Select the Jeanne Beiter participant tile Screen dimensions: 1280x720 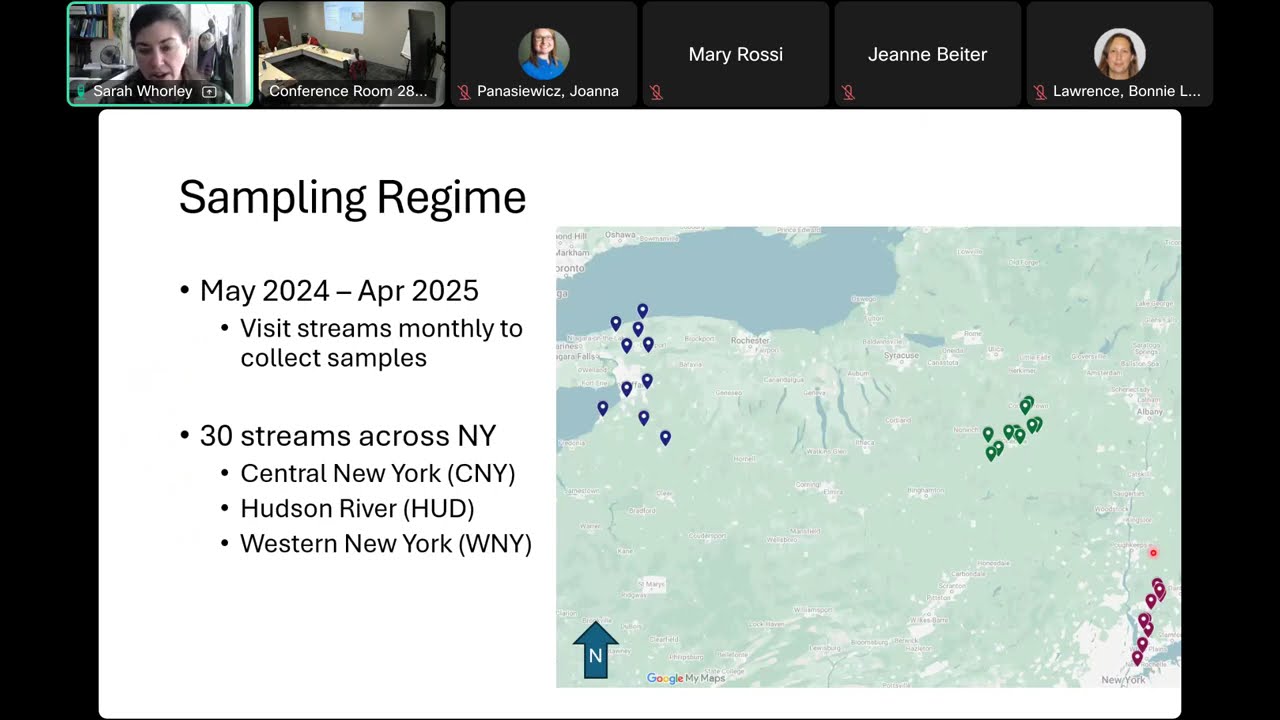928,54
